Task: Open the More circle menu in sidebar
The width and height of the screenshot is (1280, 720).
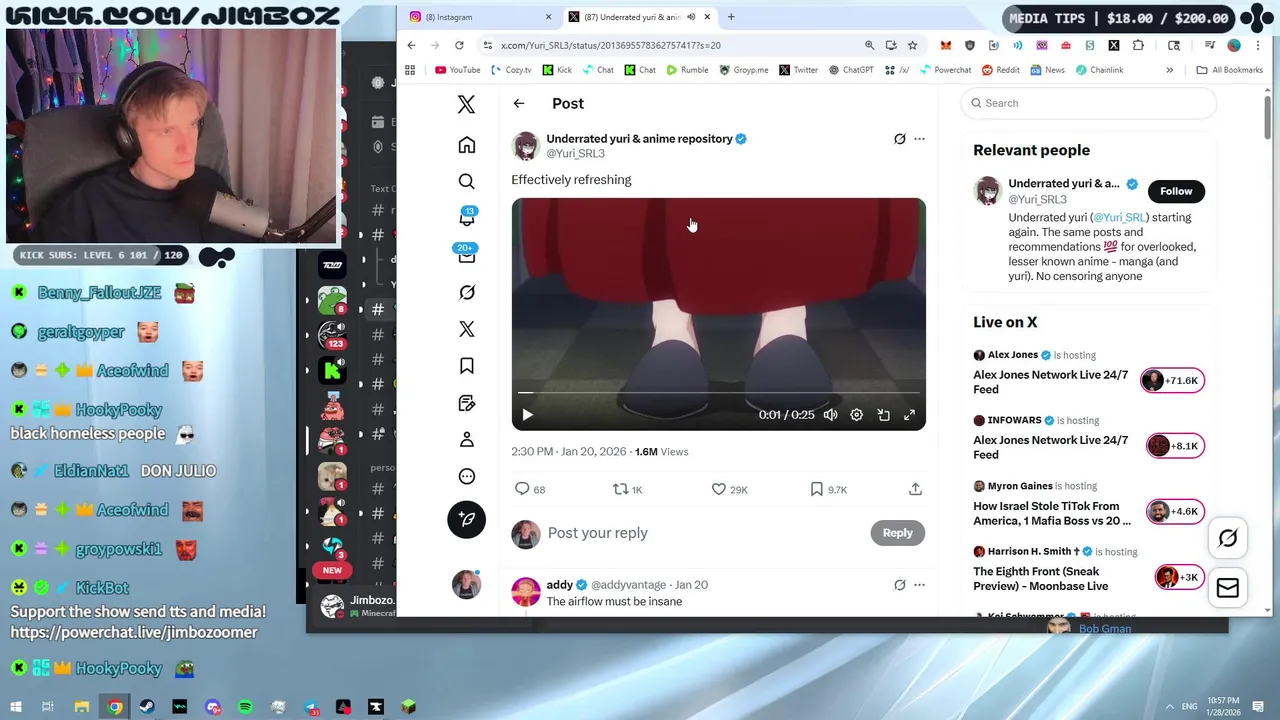Action: [466, 477]
